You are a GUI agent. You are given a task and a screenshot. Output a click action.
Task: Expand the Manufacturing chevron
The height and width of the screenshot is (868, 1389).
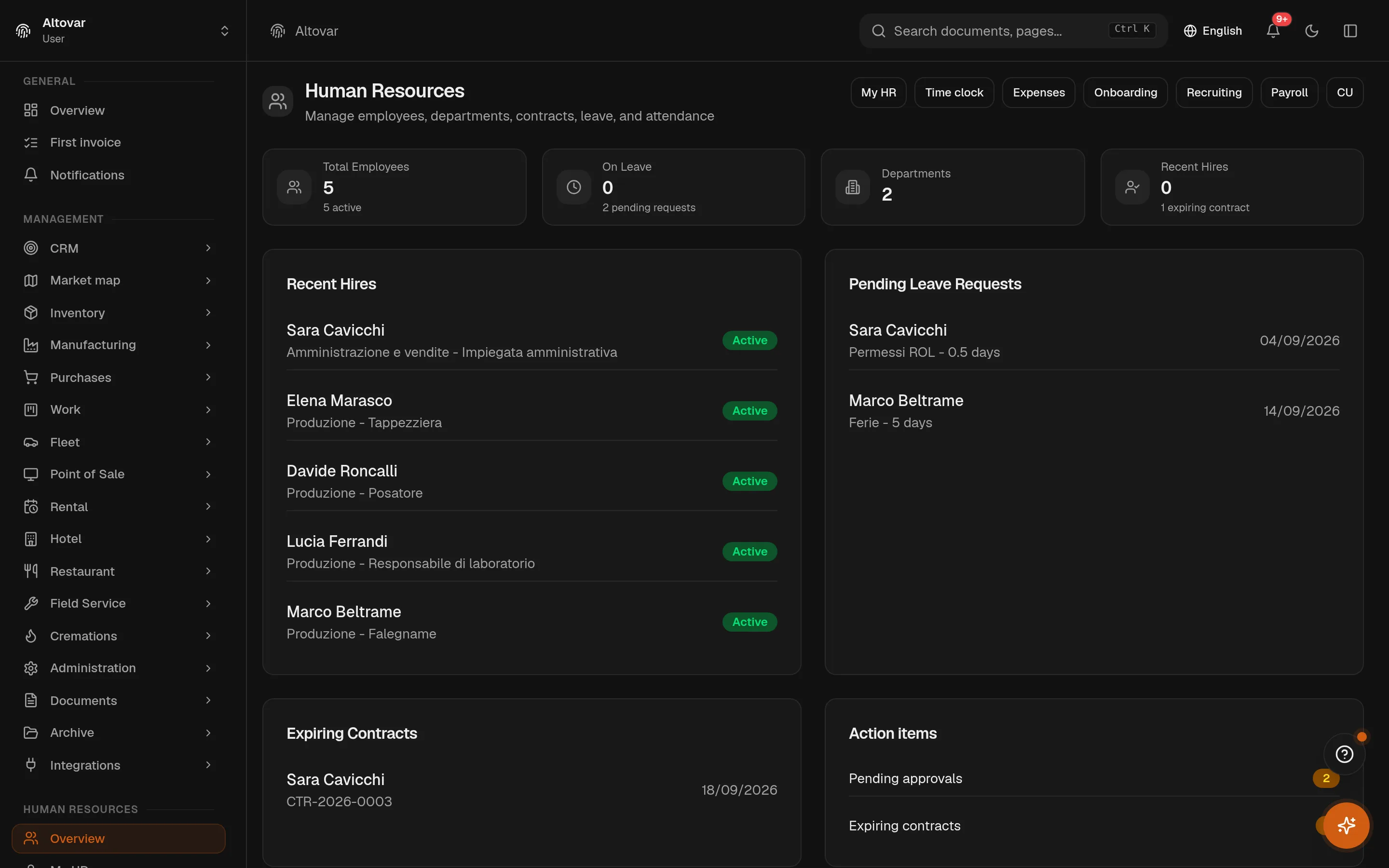point(208,345)
